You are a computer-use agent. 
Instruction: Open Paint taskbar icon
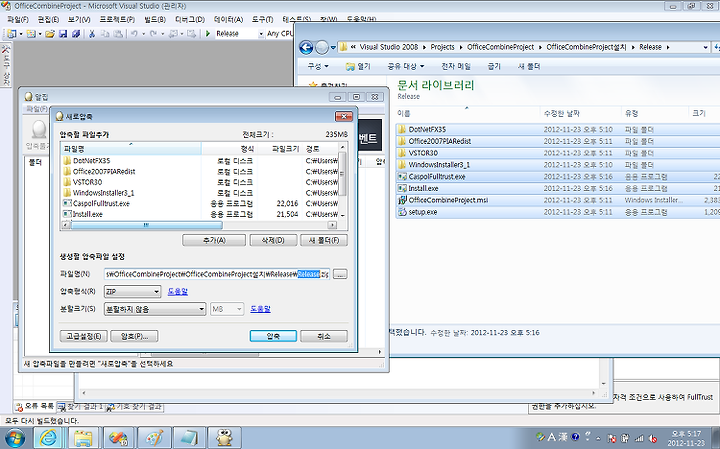click(x=154, y=438)
